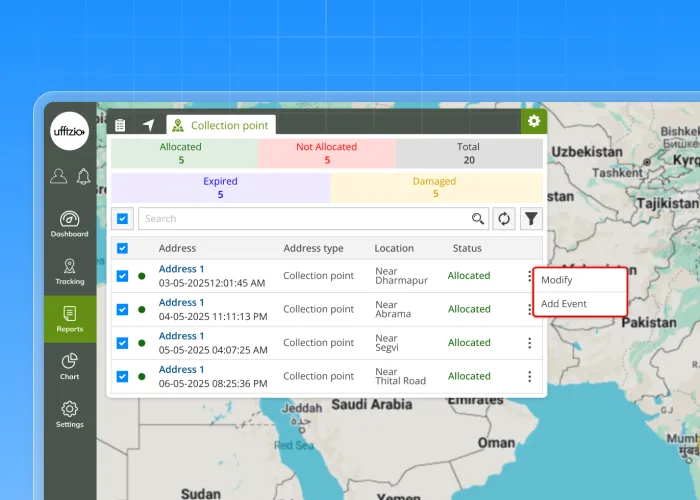Switch to the Collection point tab
This screenshot has height=500, width=700.
click(220, 126)
